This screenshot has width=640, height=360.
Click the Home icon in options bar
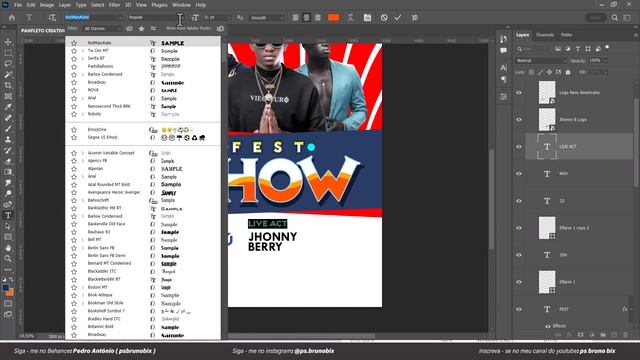click(12, 18)
